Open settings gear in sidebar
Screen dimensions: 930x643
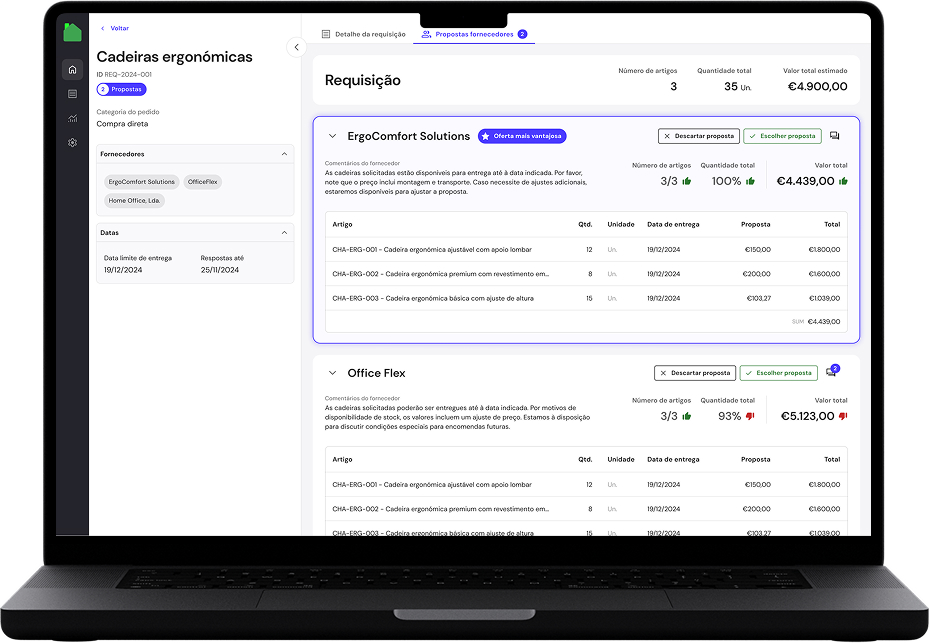point(72,143)
